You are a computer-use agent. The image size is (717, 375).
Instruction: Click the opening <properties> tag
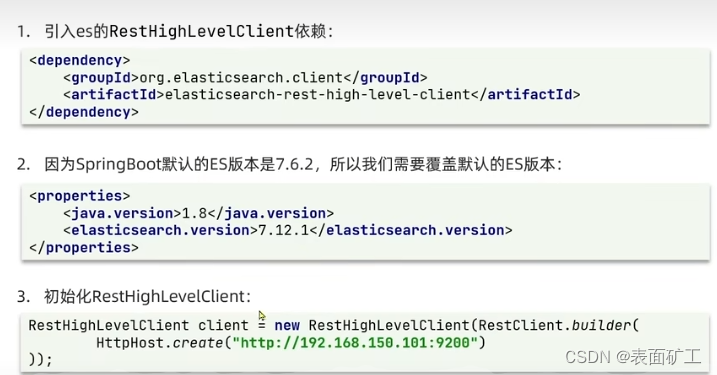[x=80, y=196]
